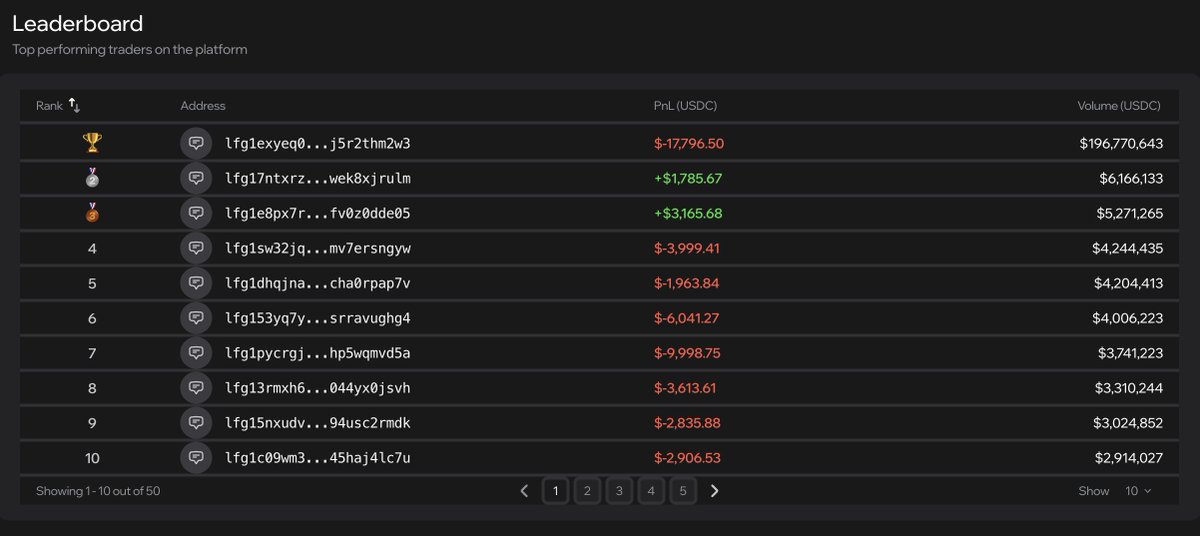The width and height of the screenshot is (1200, 536).
Task: Click volume value $6,166,133
Action: tap(1131, 178)
